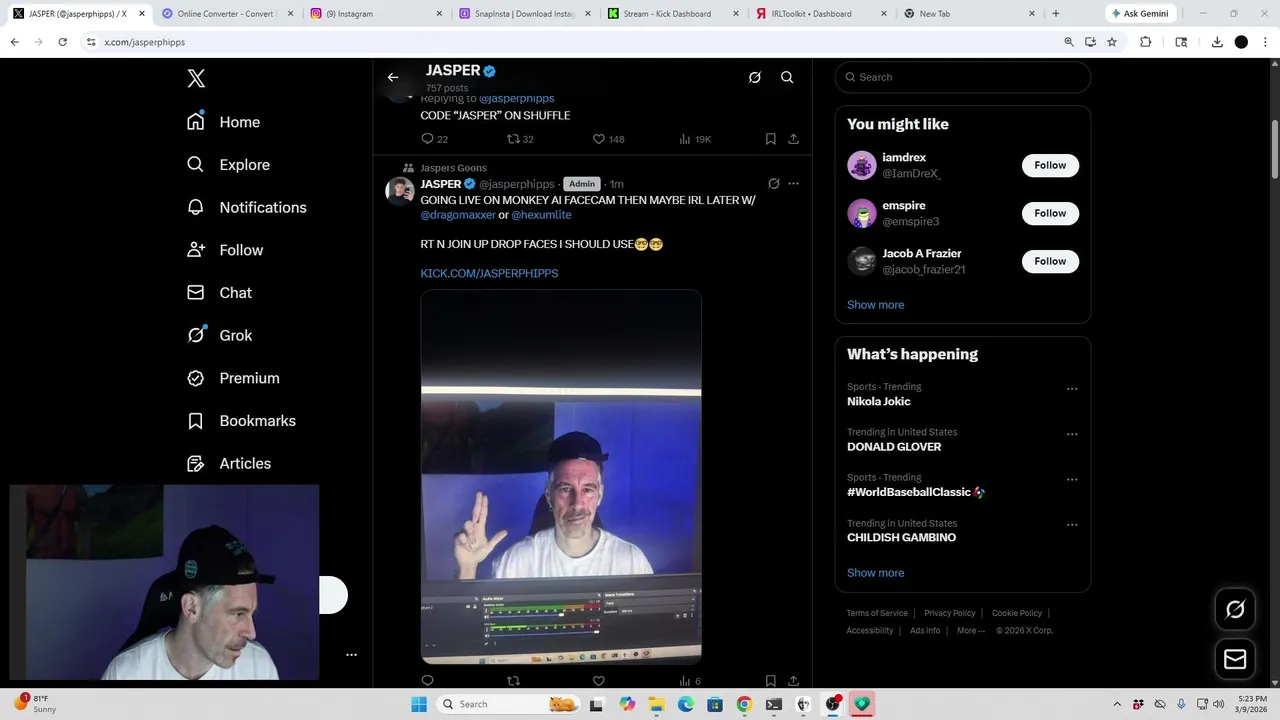Show more in You might like
The image size is (1280, 720).
click(875, 305)
